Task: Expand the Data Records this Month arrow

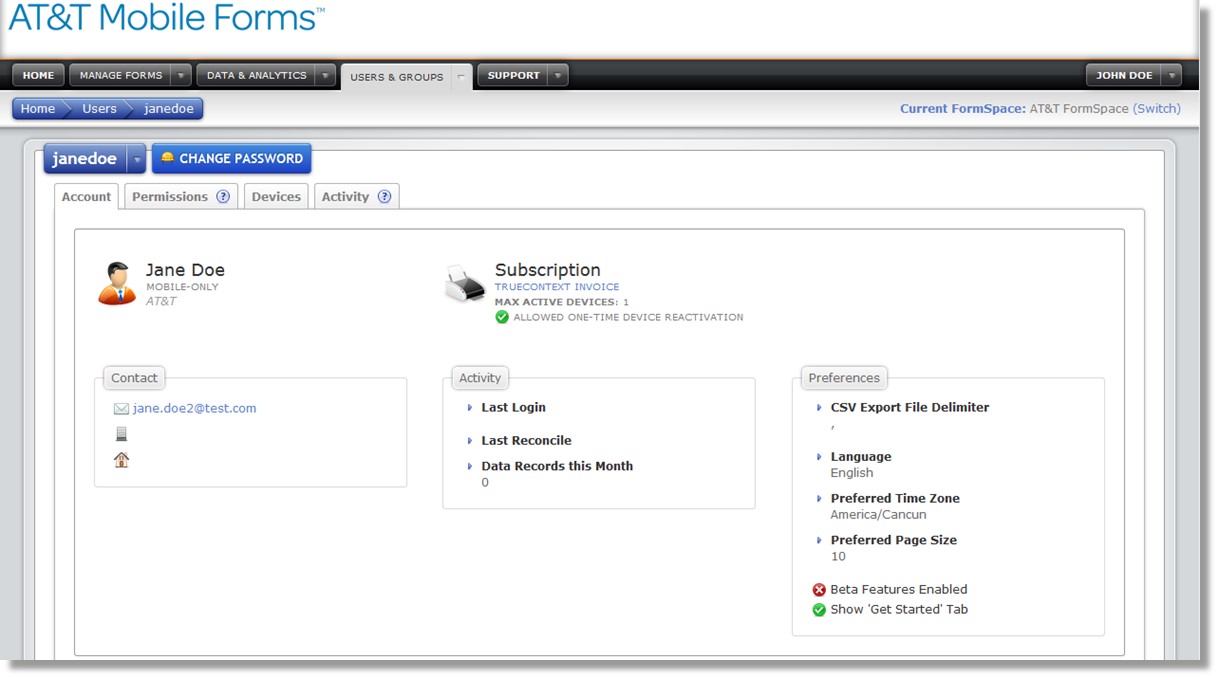Action: (x=470, y=467)
